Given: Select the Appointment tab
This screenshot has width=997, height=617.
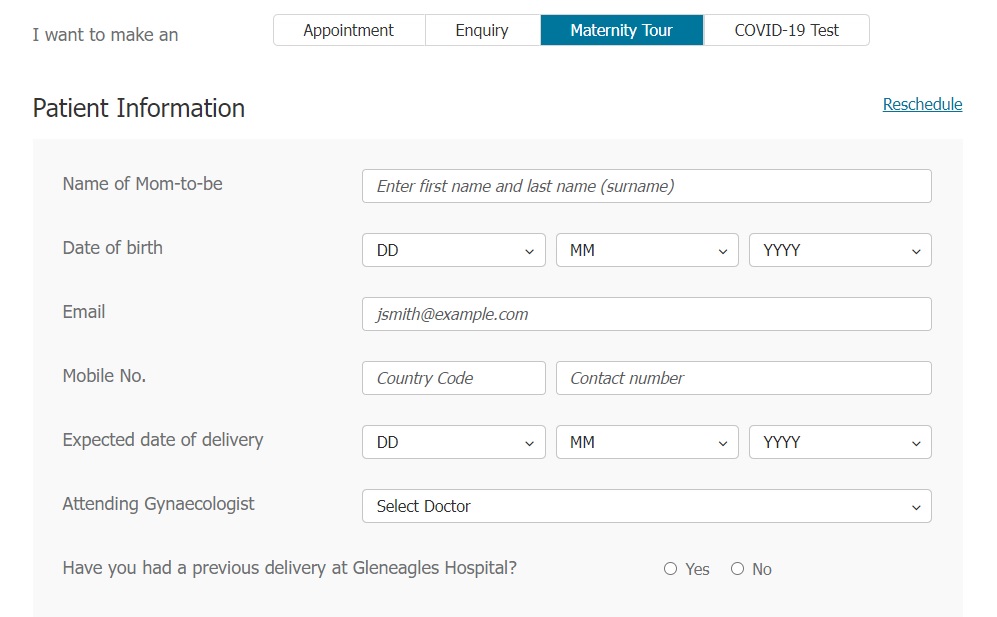Looking at the screenshot, I should 349,30.
